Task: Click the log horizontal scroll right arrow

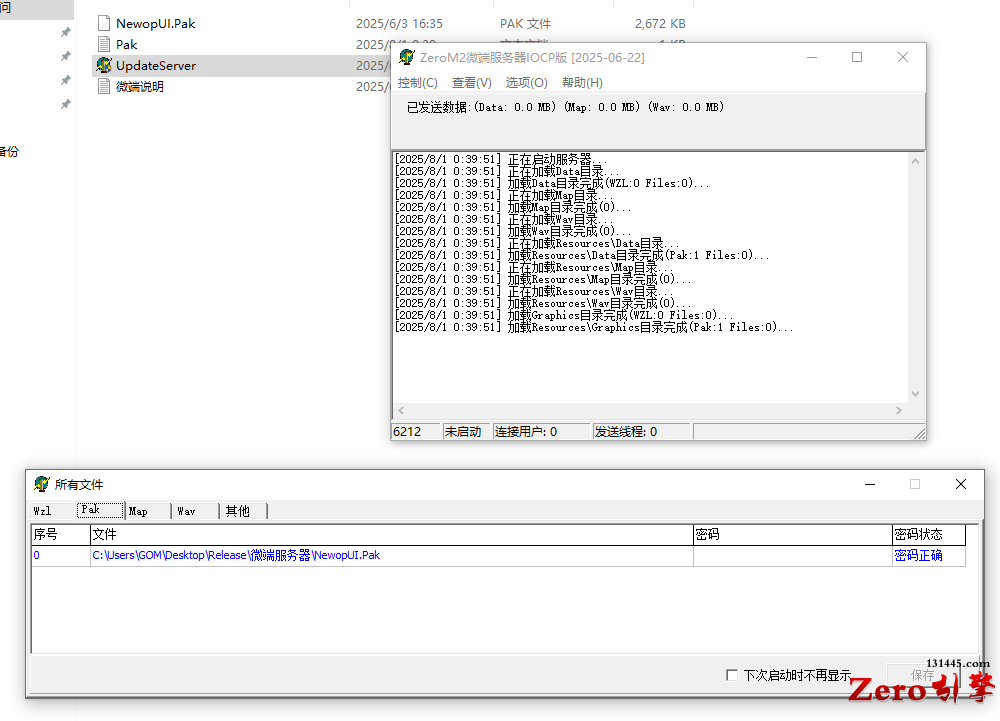Action: 899,411
